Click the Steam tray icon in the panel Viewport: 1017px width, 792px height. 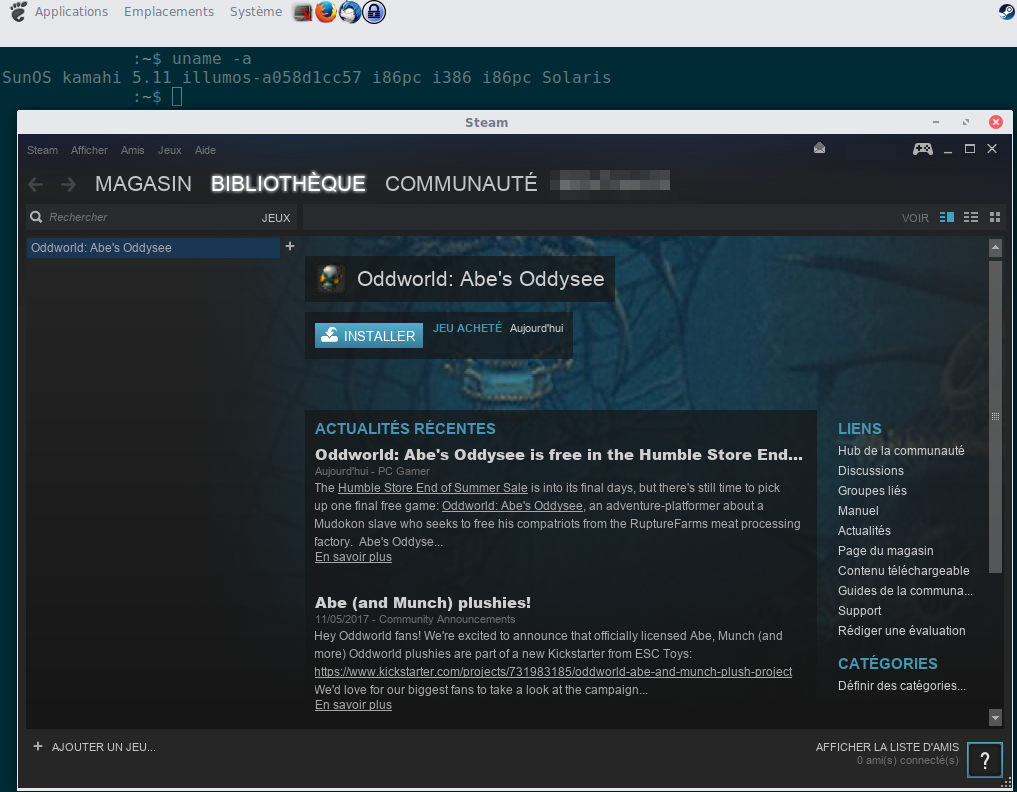point(1007,12)
